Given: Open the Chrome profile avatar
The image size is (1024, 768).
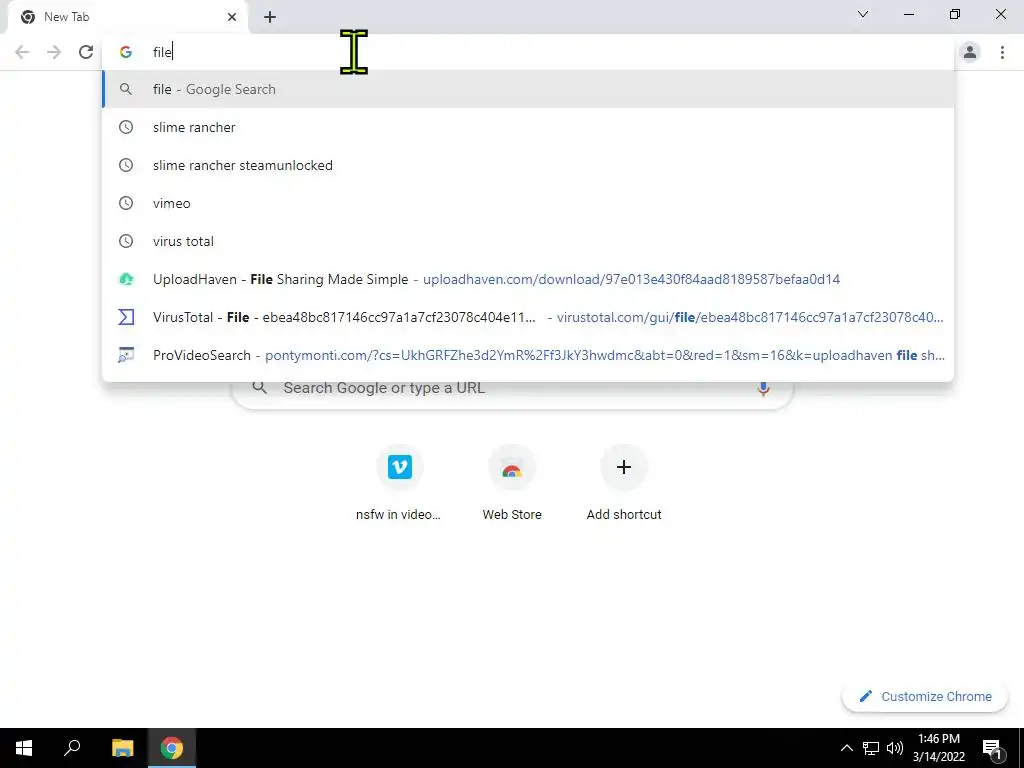Looking at the screenshot, I should tap(970, 52).
